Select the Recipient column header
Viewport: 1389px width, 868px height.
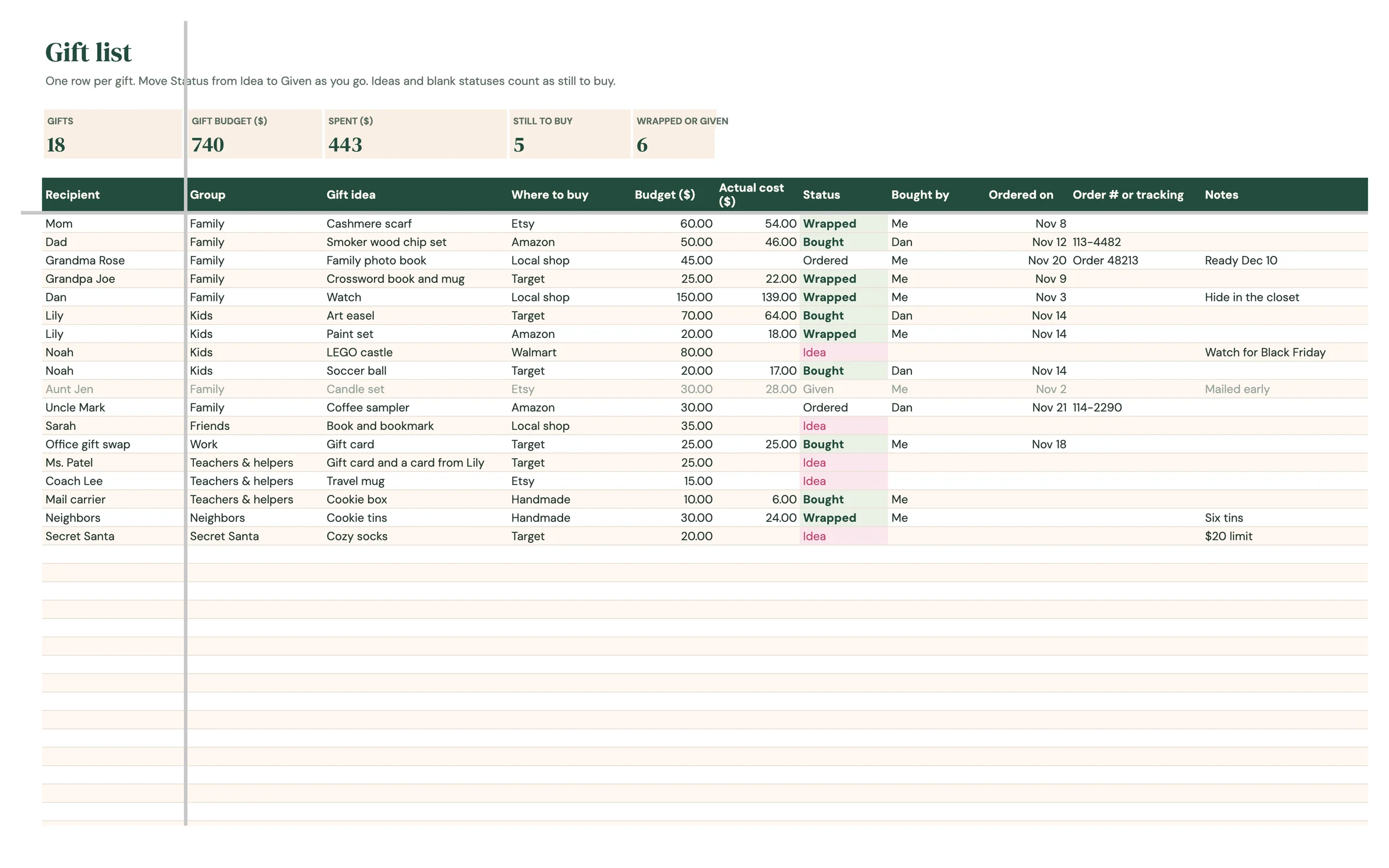tap(72, 194)
